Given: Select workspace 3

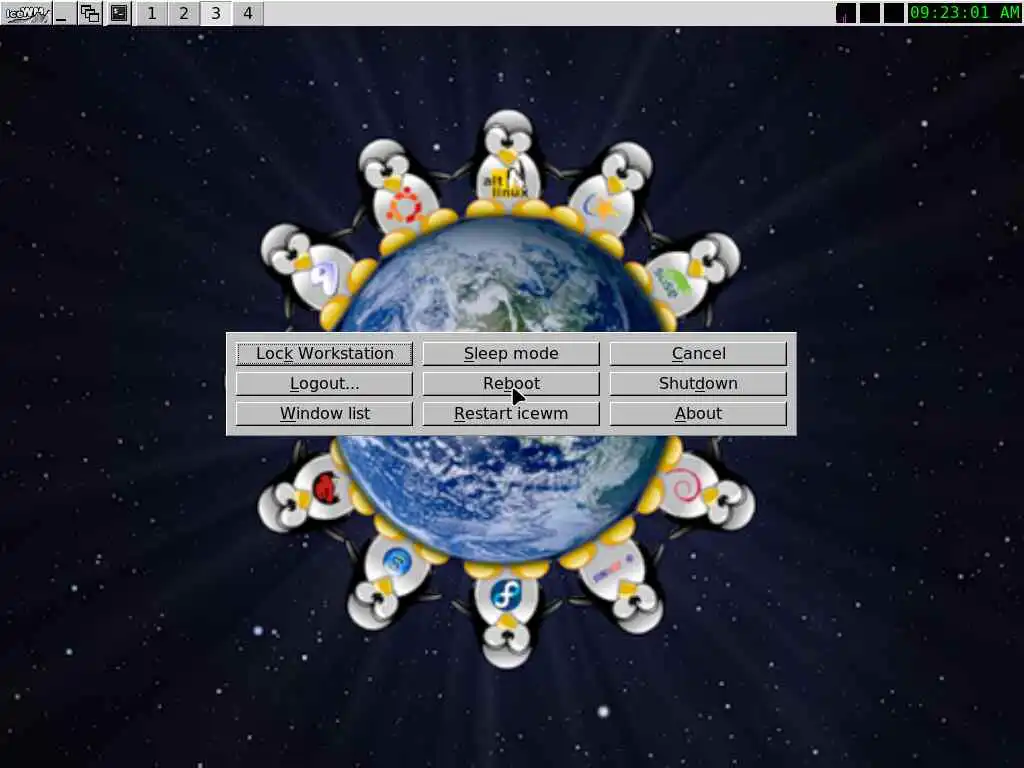Looking at the screenshot, I should tap(216, 13).
